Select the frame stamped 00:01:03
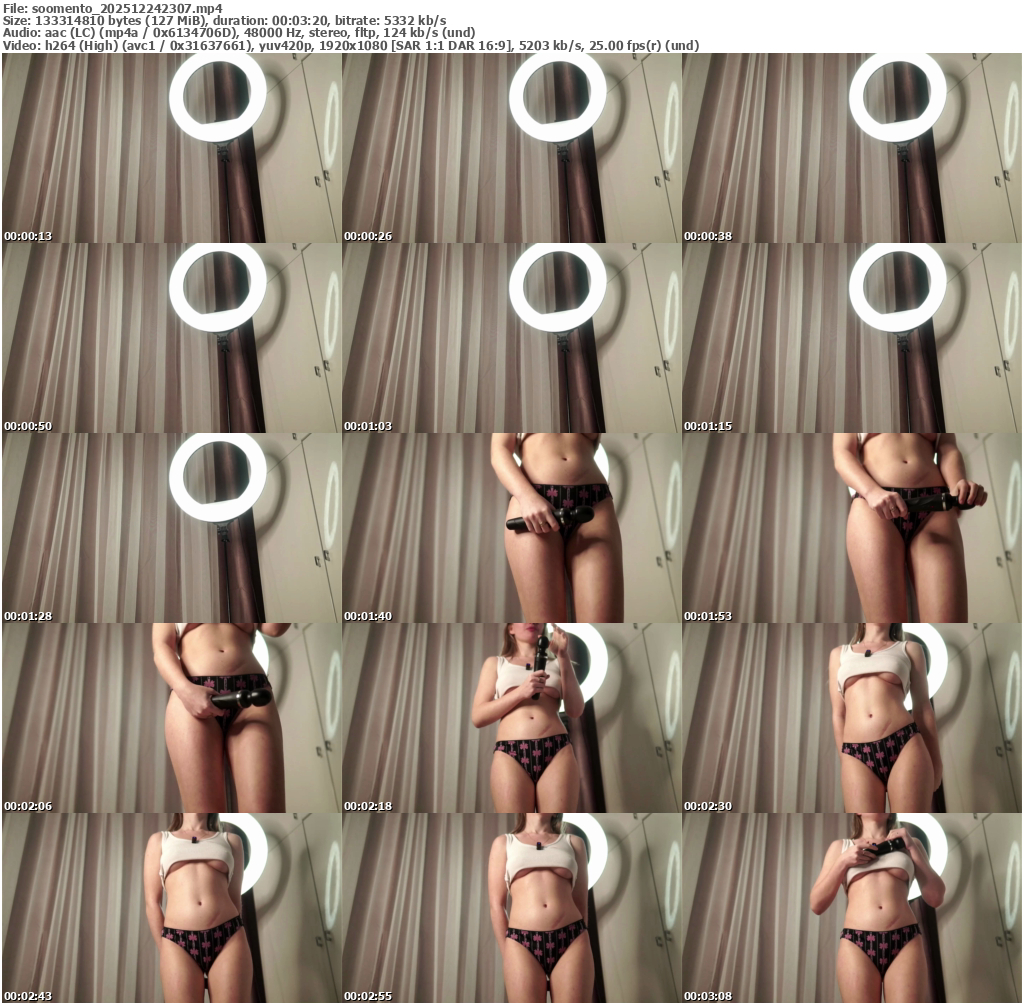 click(511, 338)
